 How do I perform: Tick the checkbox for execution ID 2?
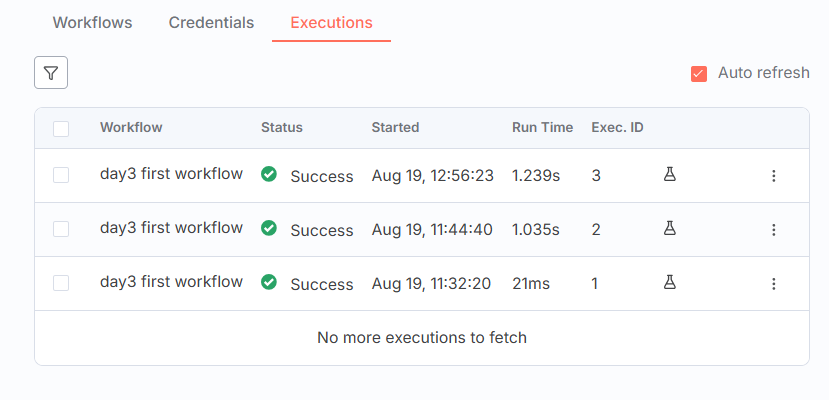click(61, 229)
